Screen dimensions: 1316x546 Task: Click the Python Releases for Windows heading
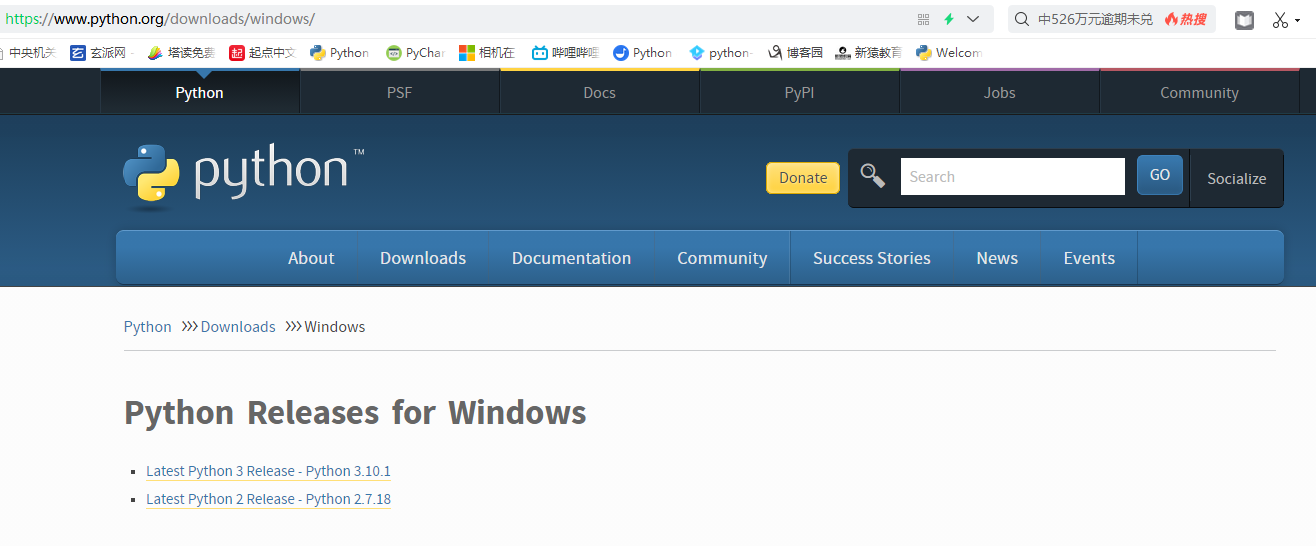[x=355, y=412]
